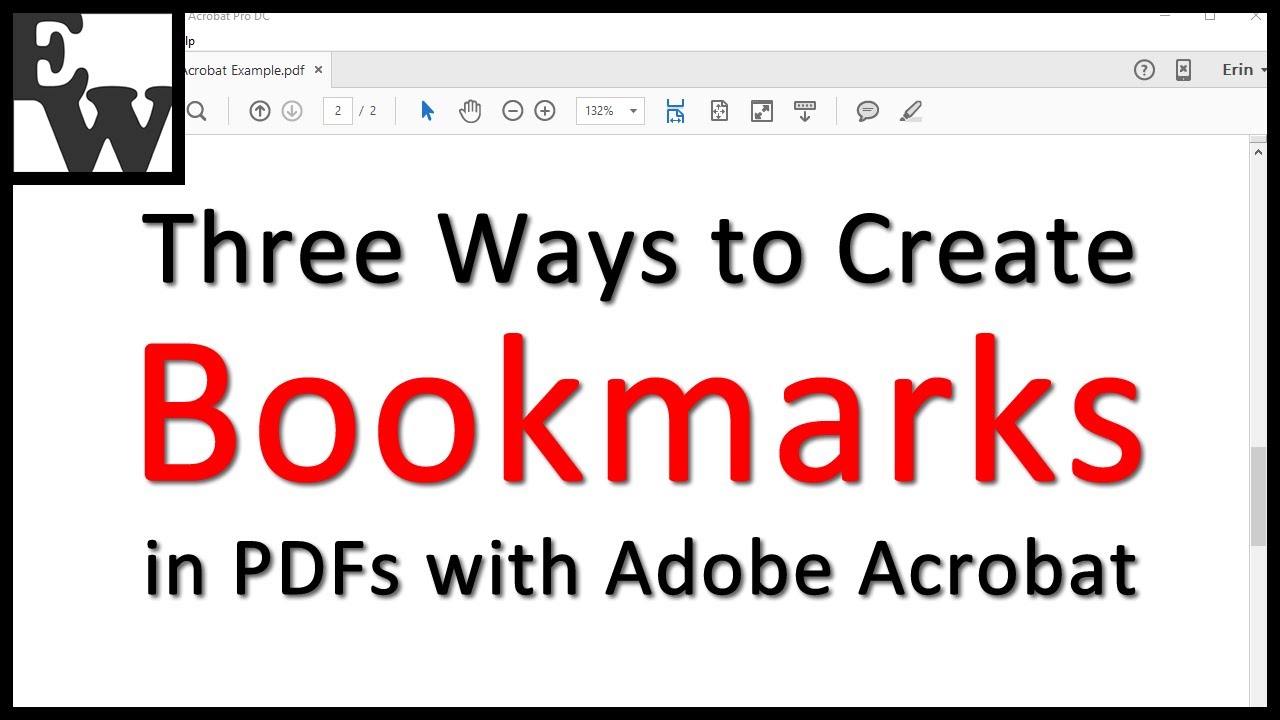
Task: Zoom in with the plus button
Action: coord(545,111)
